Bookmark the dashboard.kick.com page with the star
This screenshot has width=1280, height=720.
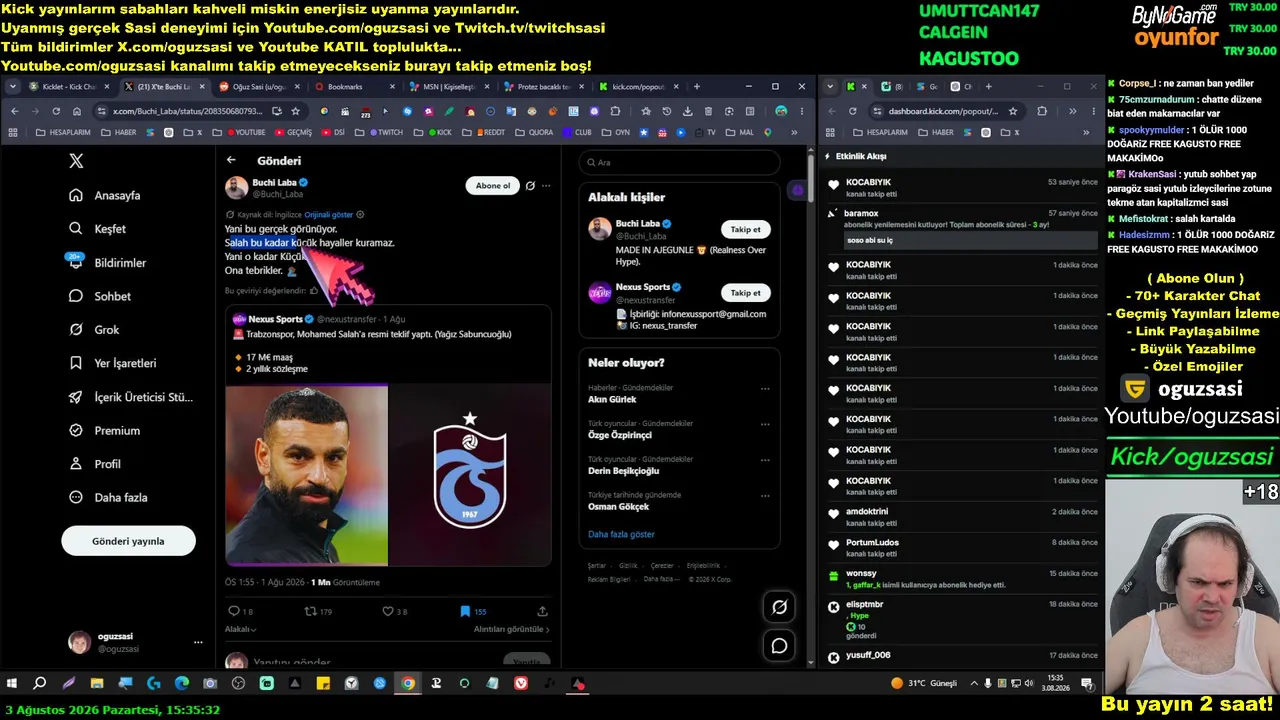(x=1013, y=111)
